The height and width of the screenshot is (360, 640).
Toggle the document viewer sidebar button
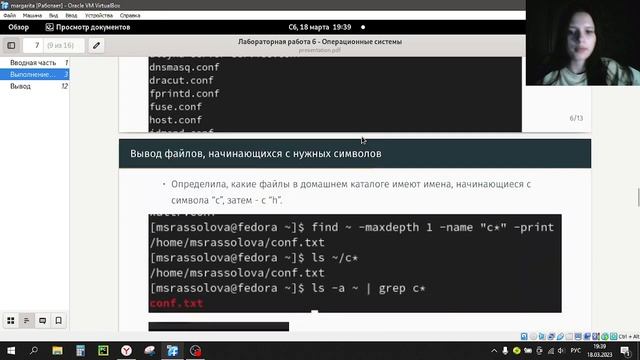(11, 45)
